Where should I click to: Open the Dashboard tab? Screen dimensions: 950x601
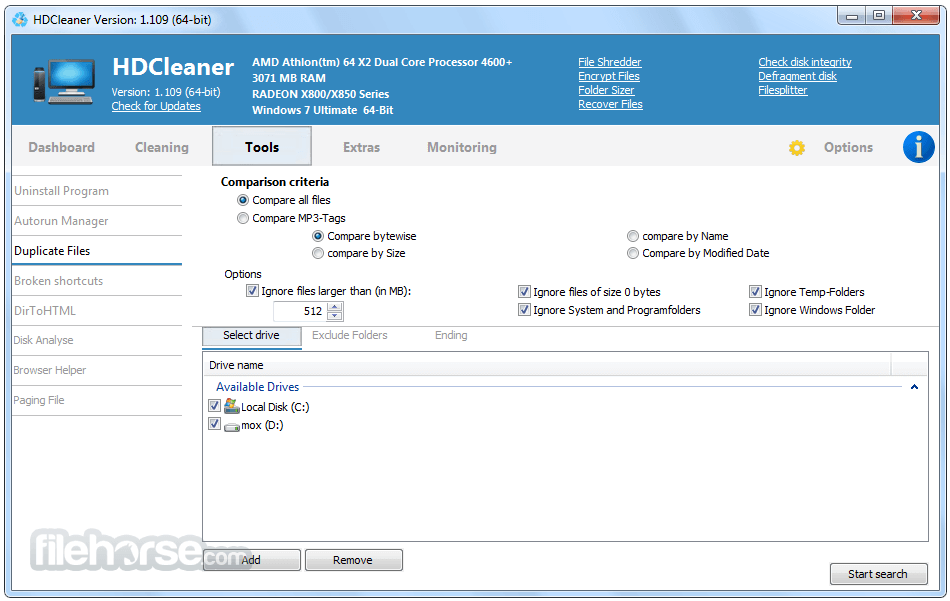tap(61, 147)
